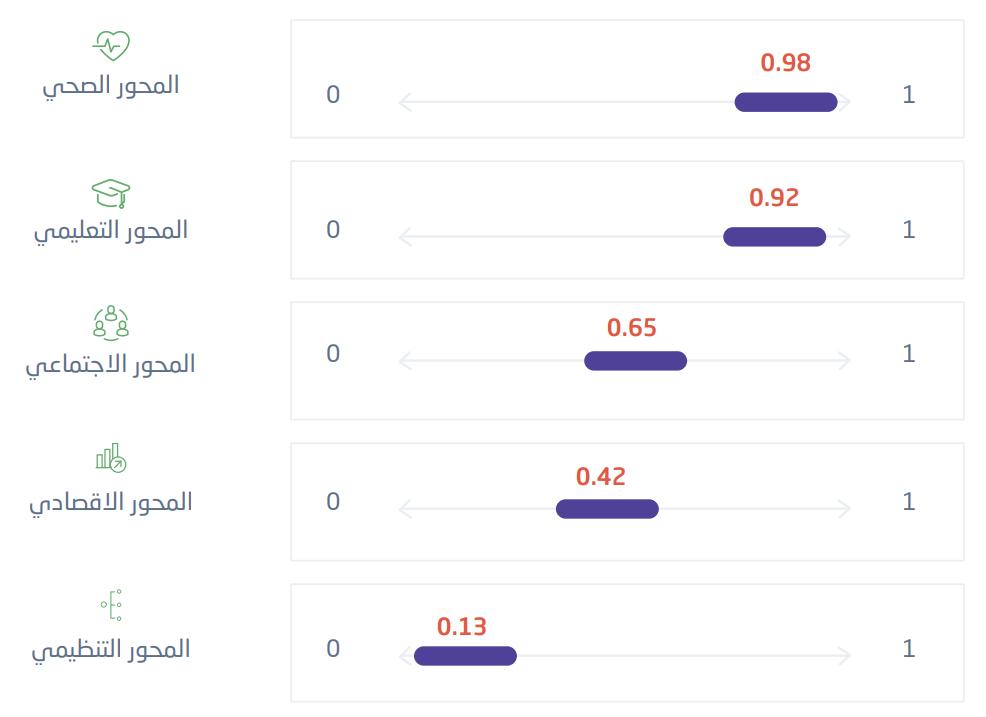986x717 pixels.
Task: Click the المحور التعليمي label
Action: pyautogui.click(x=111, y=231)
